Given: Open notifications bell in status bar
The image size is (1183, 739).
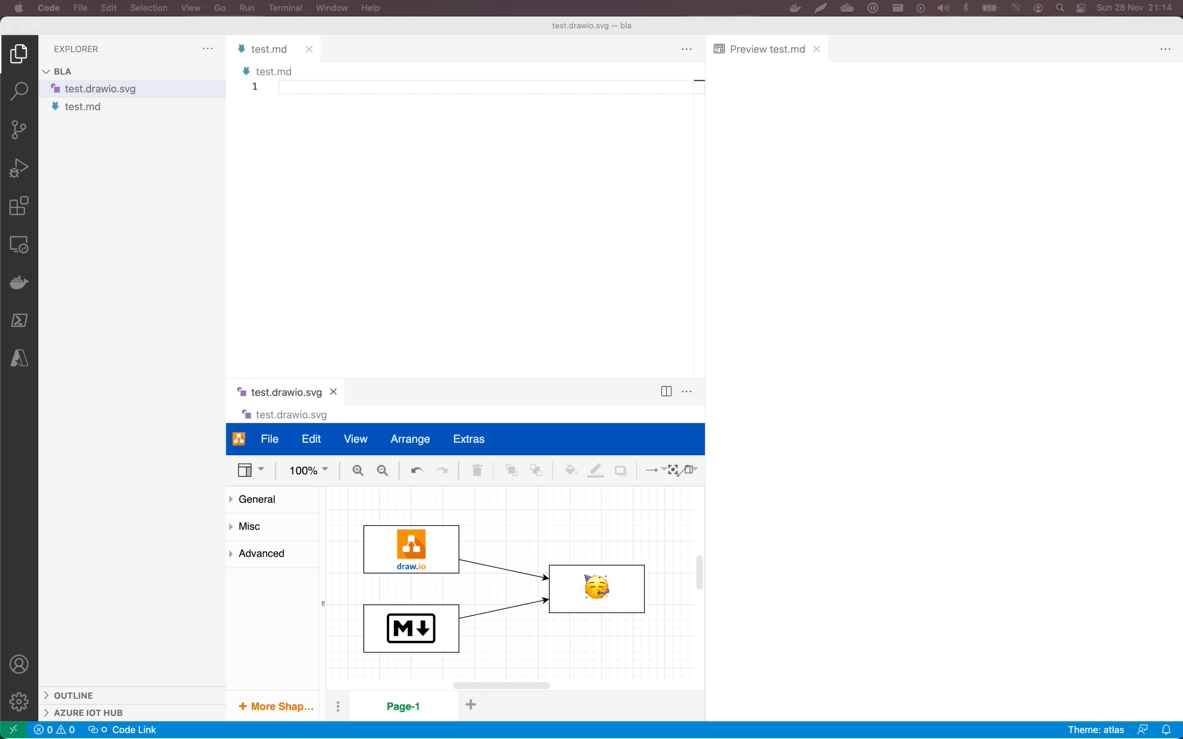Looking at the screenshot, I should pos(1166,730).
